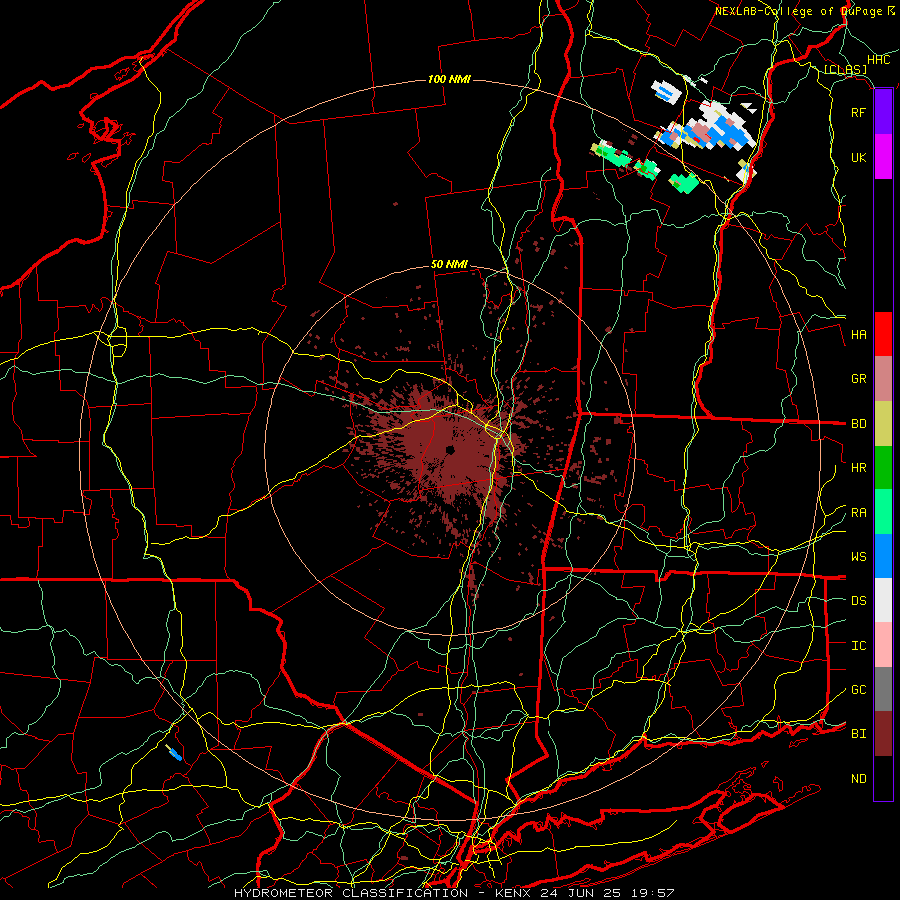The image size is (900, 900).
Task: Click the 'HHC' product label
Action: [879, 60]
